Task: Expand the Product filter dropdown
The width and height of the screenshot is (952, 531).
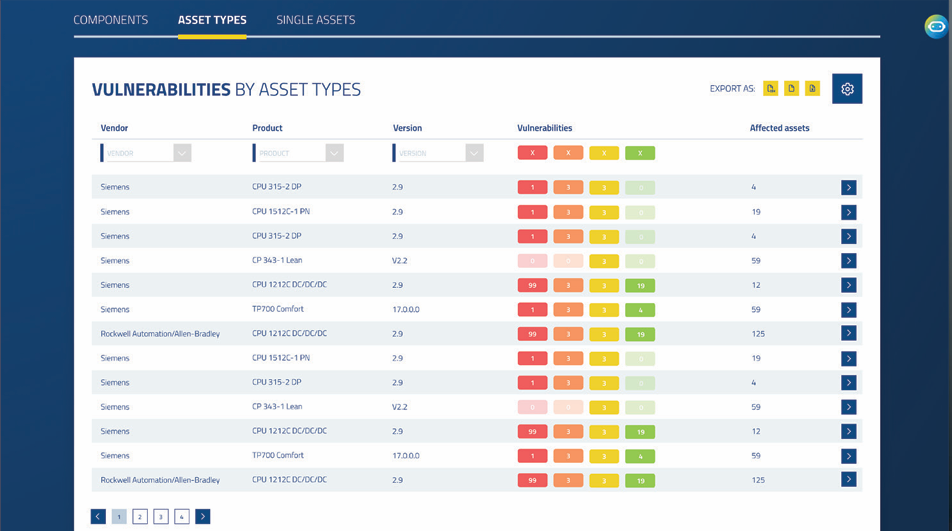Action: pyautogui.click(x=335, y=153)
